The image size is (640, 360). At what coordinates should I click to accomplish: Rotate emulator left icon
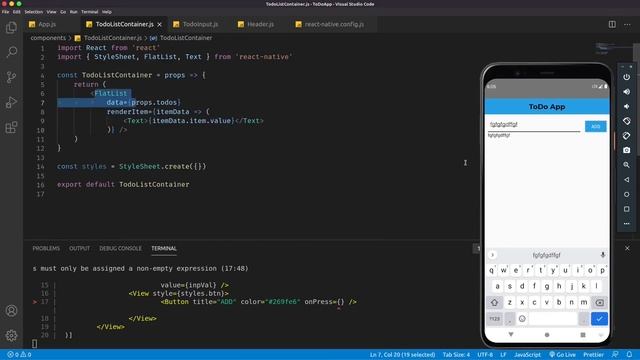[x=627, y=121]
